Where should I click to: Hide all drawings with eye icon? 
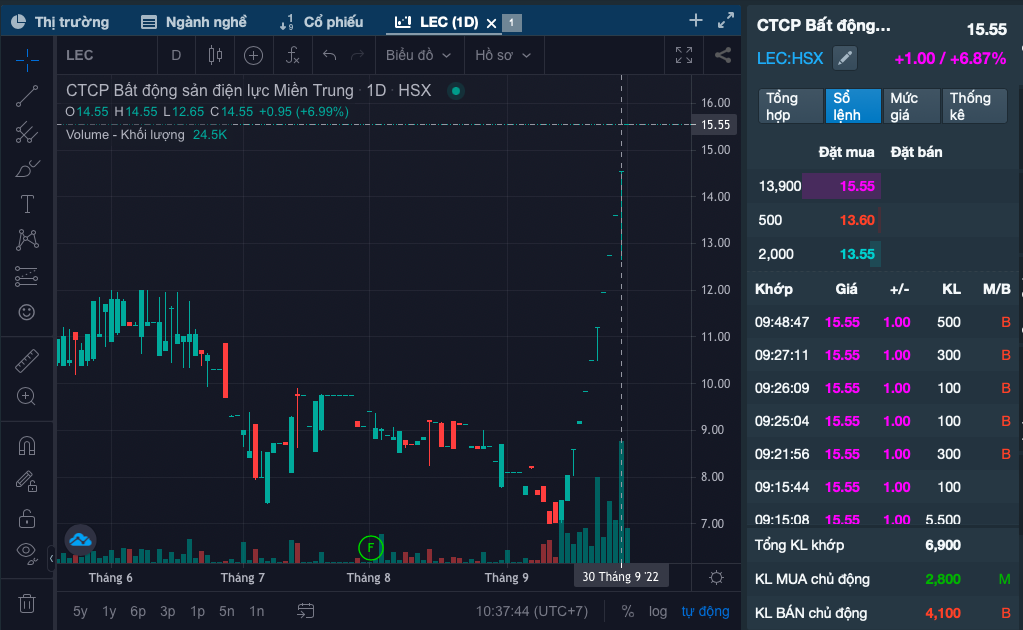[27, 551]
